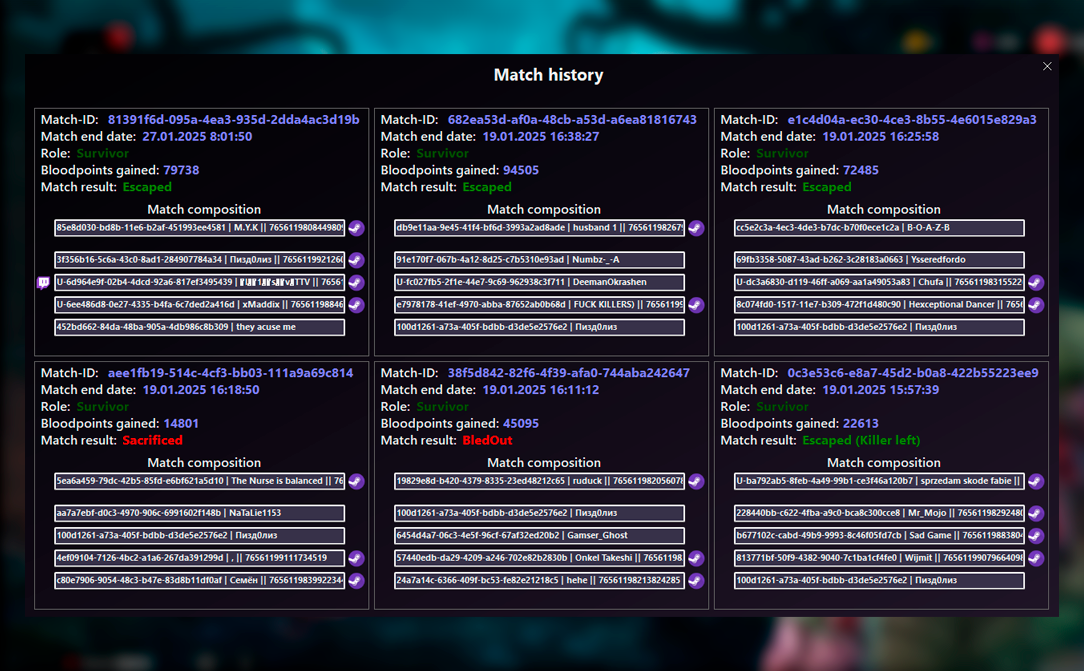Viewport: 1084px width, 671px height.
Task: Click Steam icon next to Onkel Takeshi
Action: tap(696, 559)
